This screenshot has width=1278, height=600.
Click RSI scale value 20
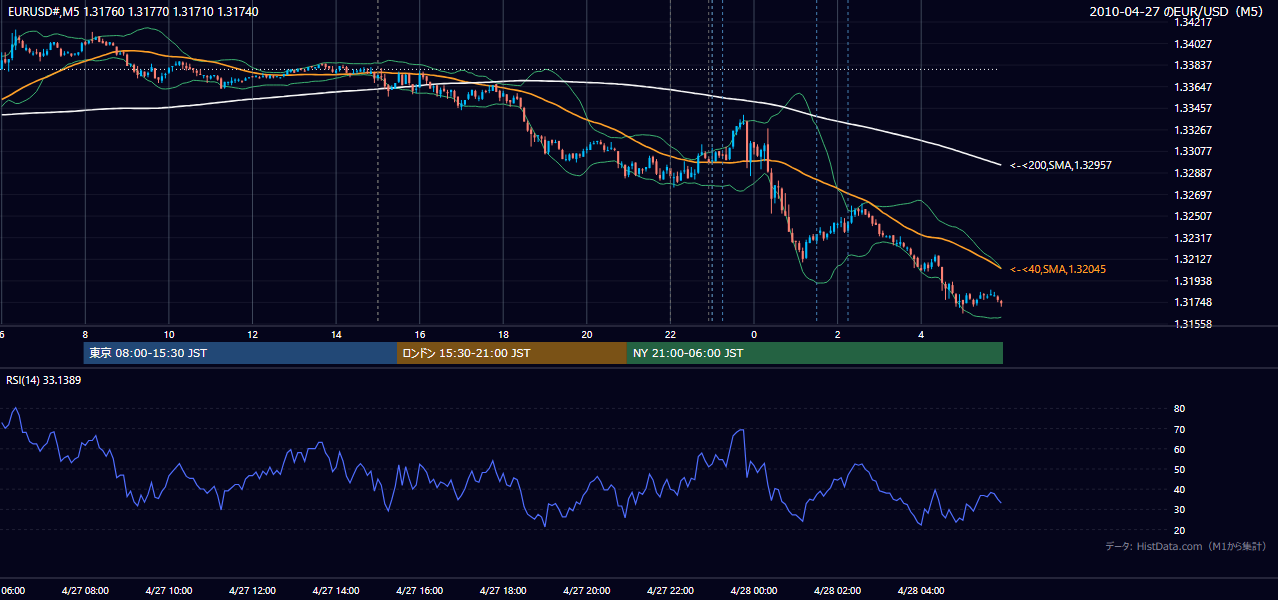1179,530
